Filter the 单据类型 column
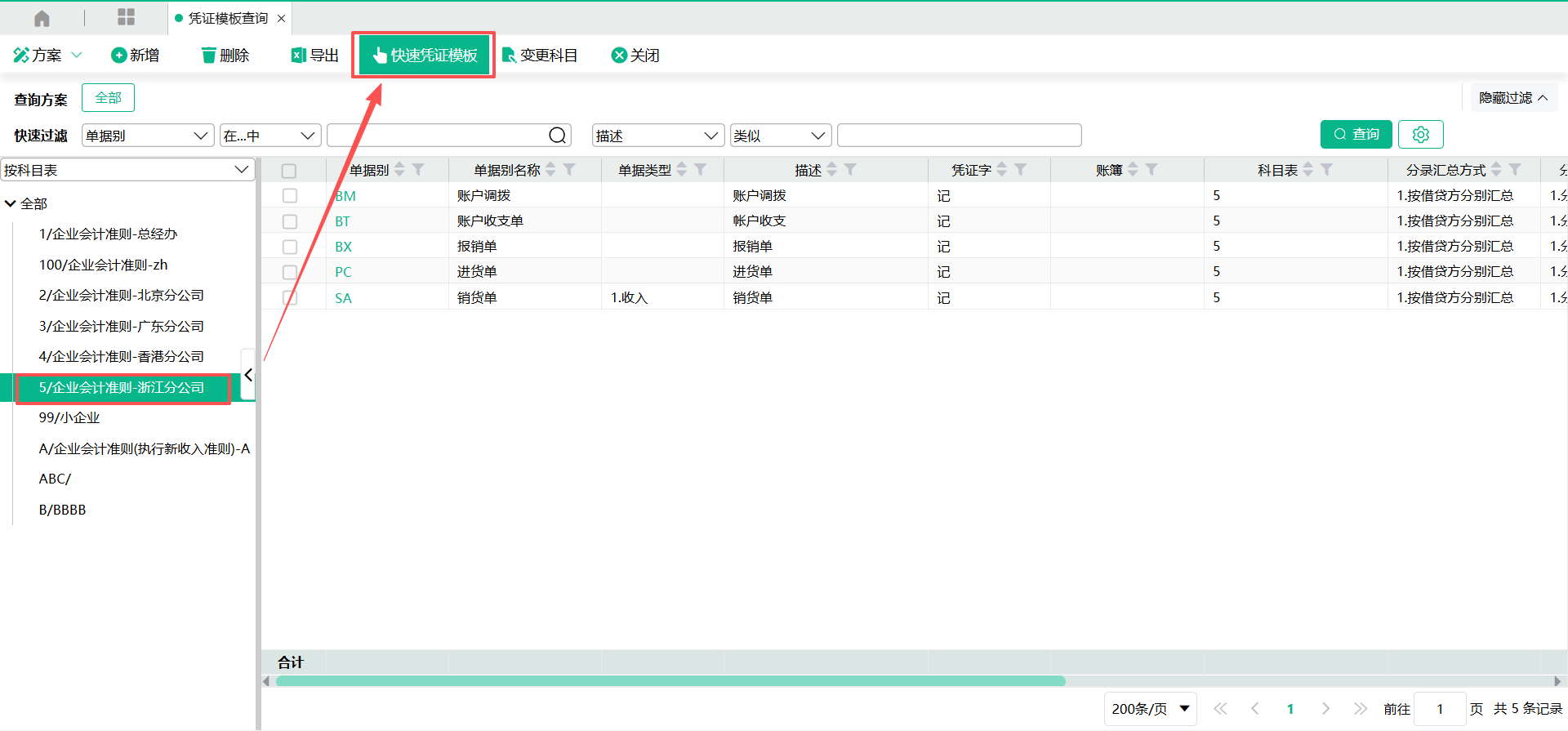This screenshot has width=1568, height=731. (700, 169)
